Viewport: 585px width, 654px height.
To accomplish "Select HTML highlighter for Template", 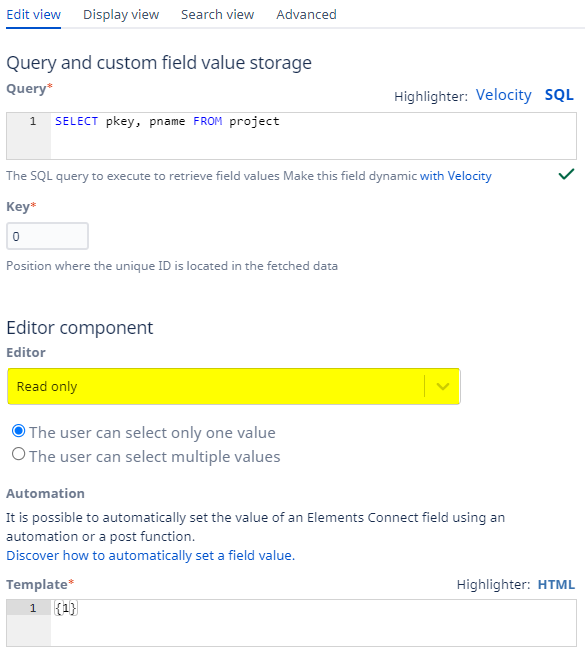I will pyautogui.click(x=556, y=584).
